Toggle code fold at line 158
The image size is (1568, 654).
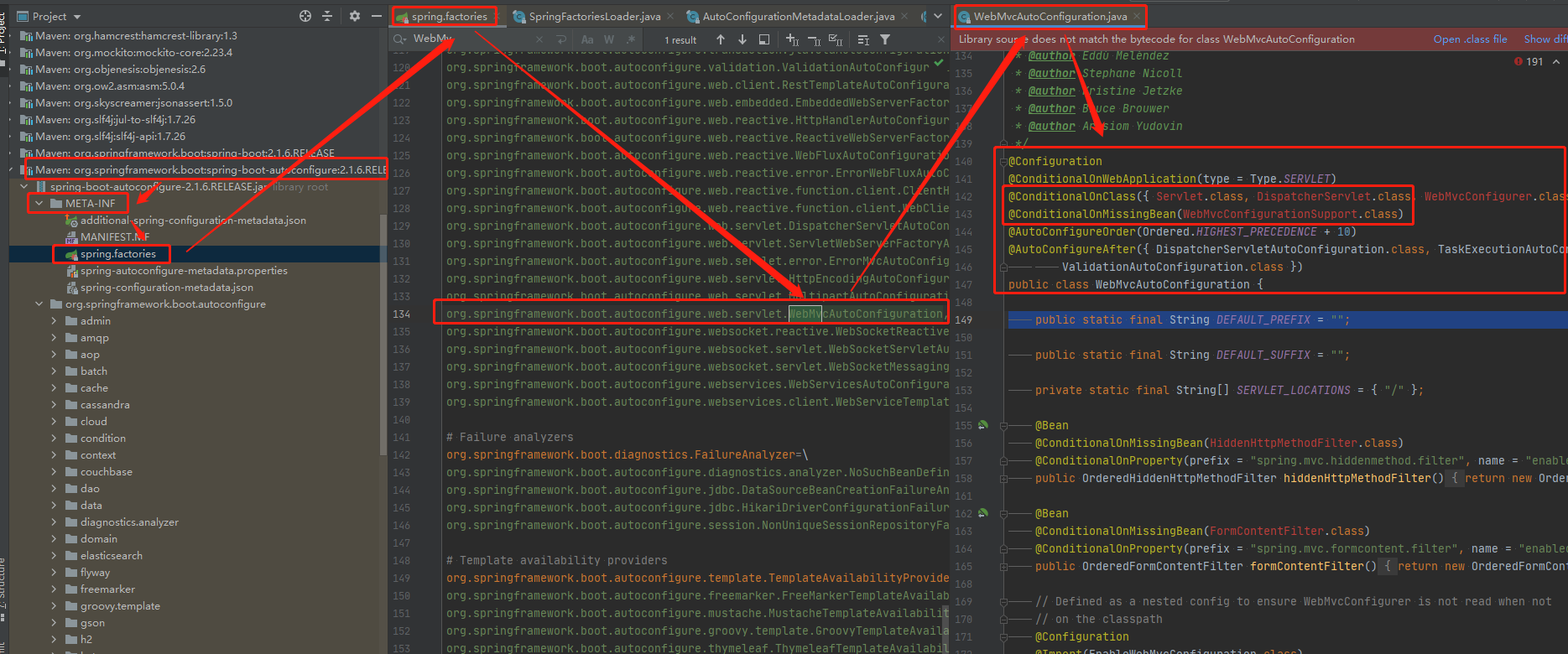tap(1003, 479)
